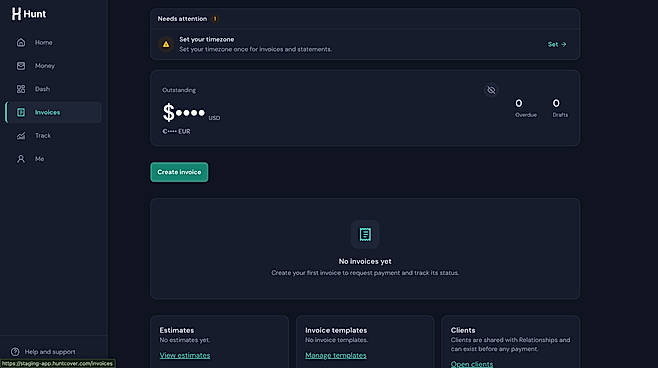Click the Drafts count
This screenshot has width=658, height=368.
point(556,103)
